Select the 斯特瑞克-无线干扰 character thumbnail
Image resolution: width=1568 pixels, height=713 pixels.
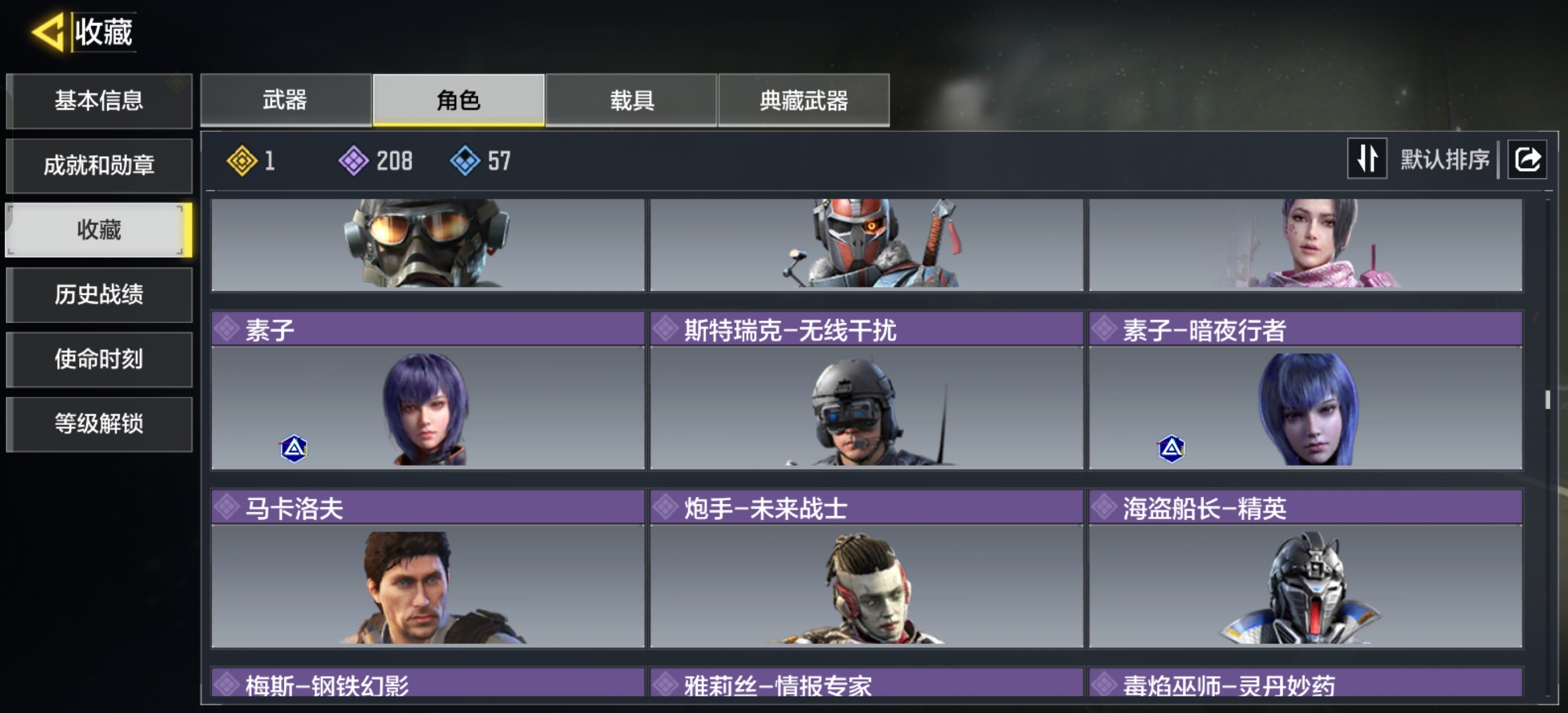point(866,407)
